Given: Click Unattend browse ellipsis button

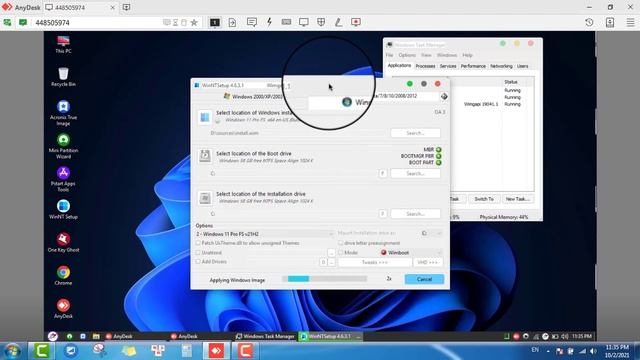Looking at the screenshot, I should point(331,253).
